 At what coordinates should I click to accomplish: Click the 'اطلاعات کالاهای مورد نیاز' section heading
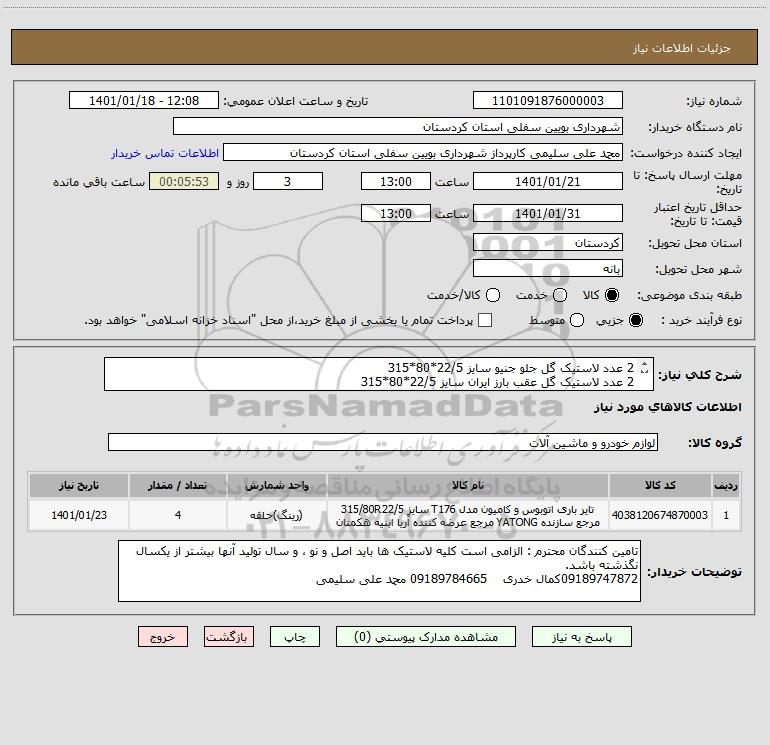click(x=668, y=407)
